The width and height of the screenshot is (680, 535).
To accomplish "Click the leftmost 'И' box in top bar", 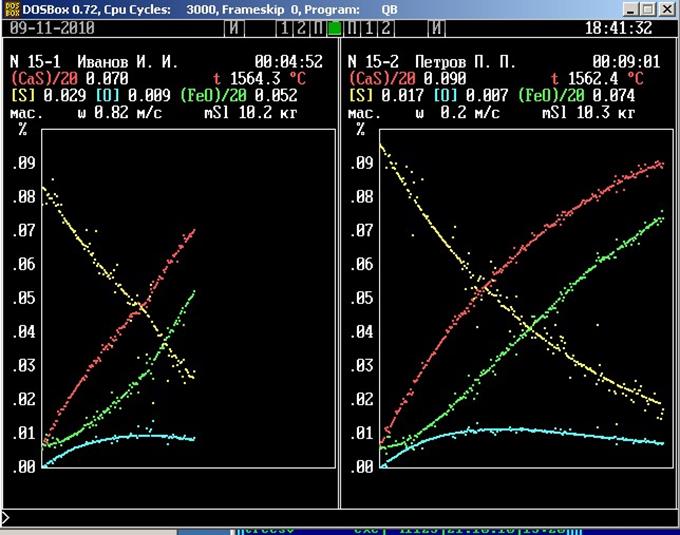I will (x=234, y=28).
